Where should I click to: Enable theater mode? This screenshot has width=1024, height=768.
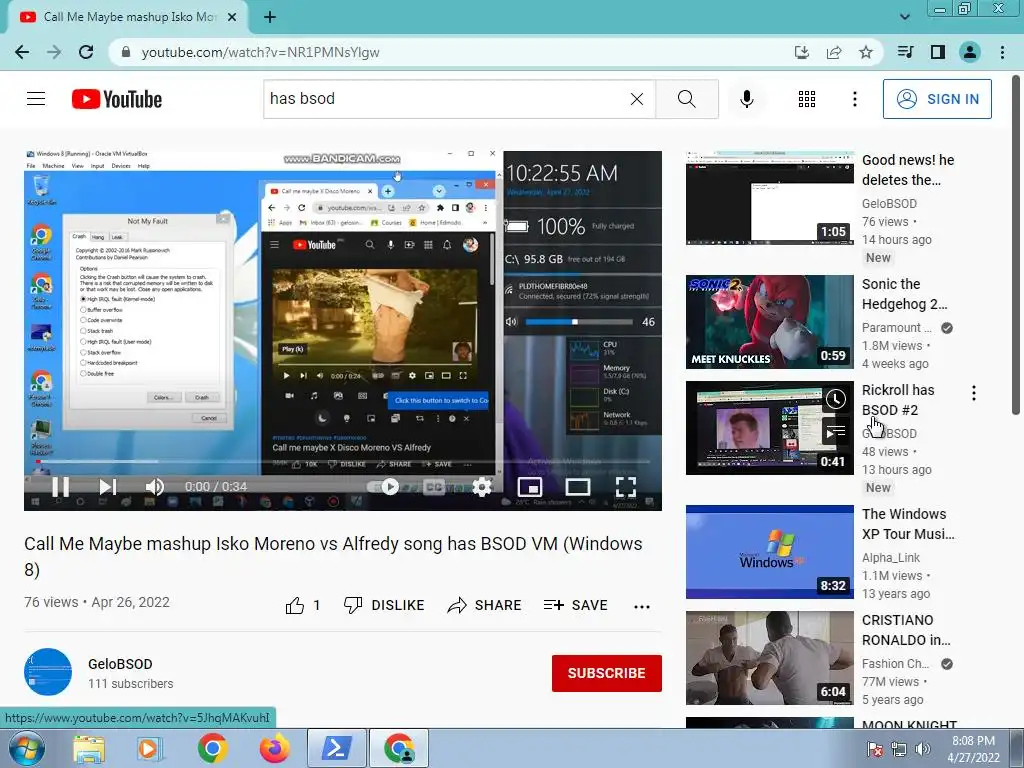pyautogui.click(x=578, y=487)
